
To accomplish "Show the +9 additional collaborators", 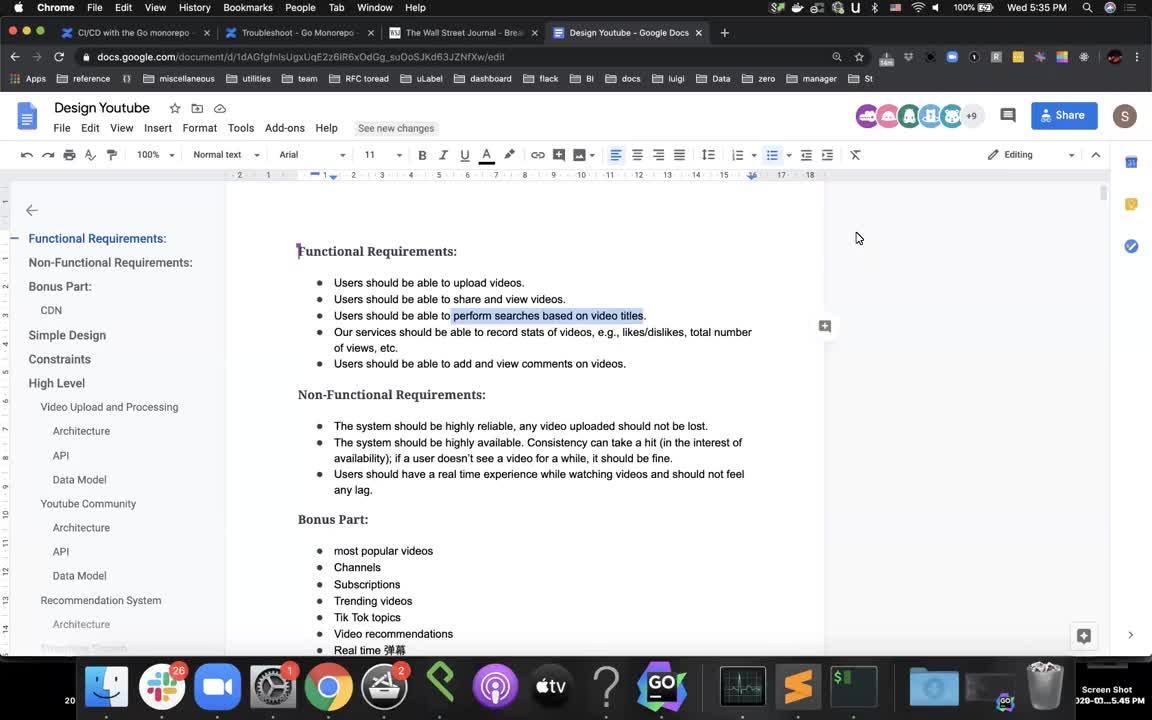I will click(971, 116).
